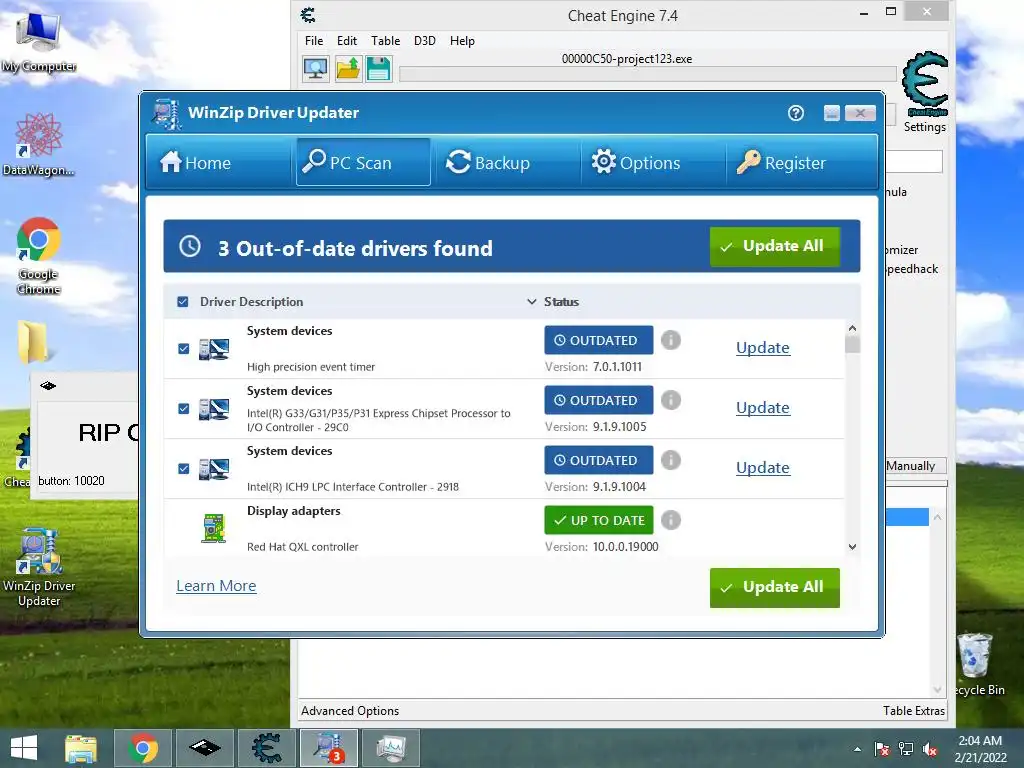Open Cheat Engine Edit menu
This screenshot has height=768, width=1024.
click(347, 40)
